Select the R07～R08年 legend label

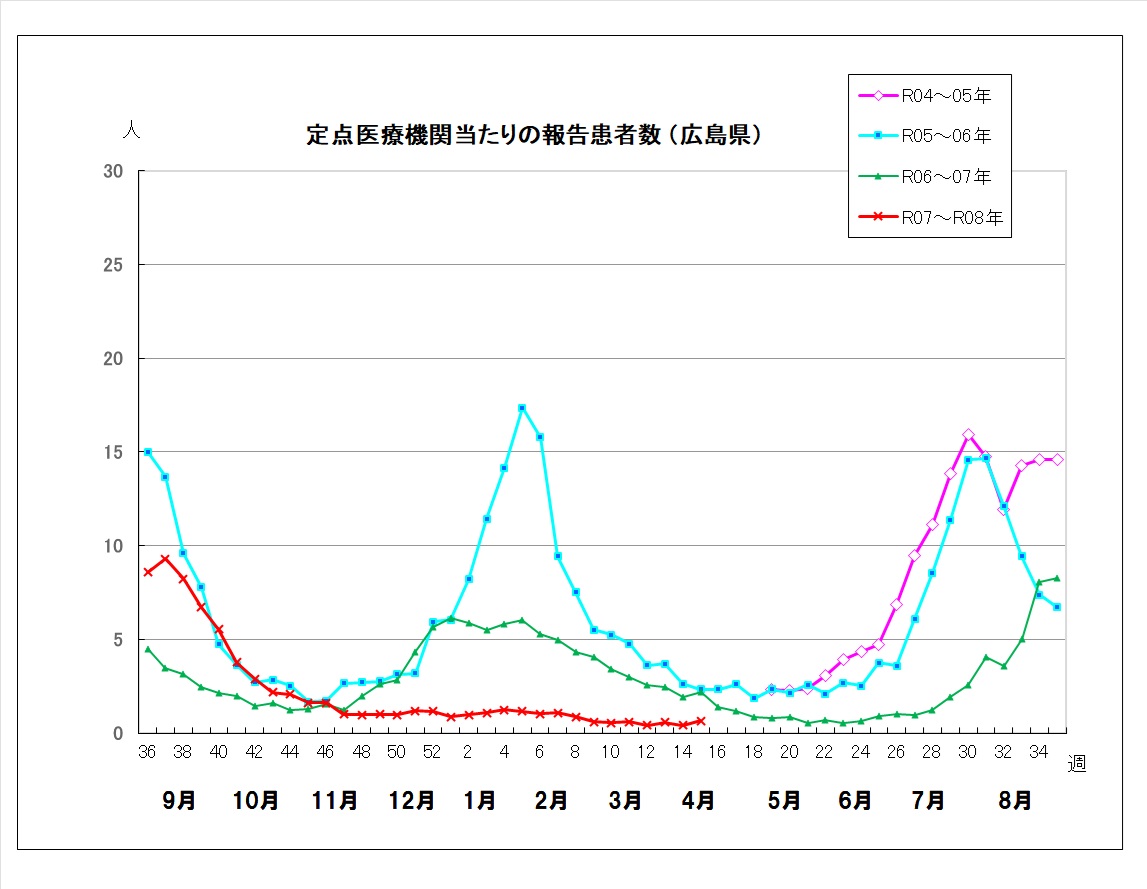point(951,217)
